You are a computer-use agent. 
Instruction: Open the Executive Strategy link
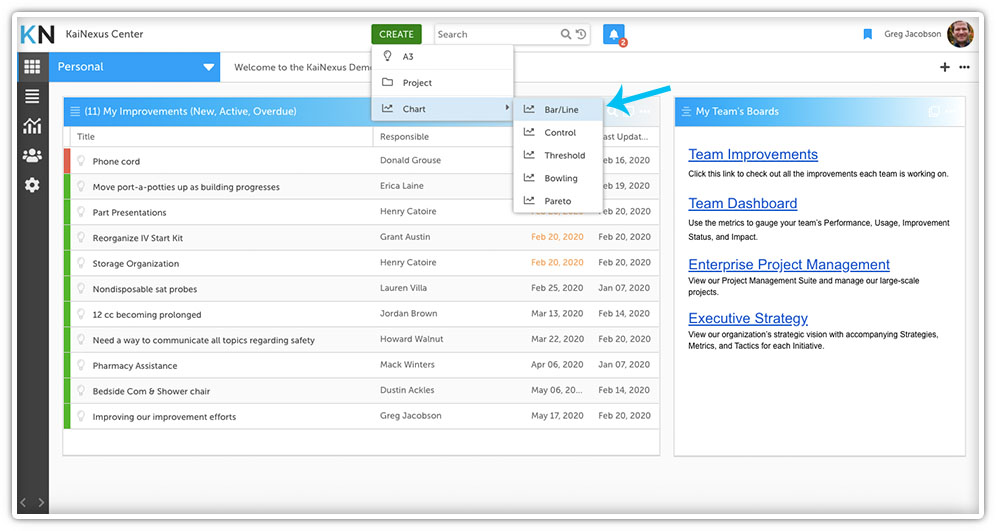click(x=748, y=318)
